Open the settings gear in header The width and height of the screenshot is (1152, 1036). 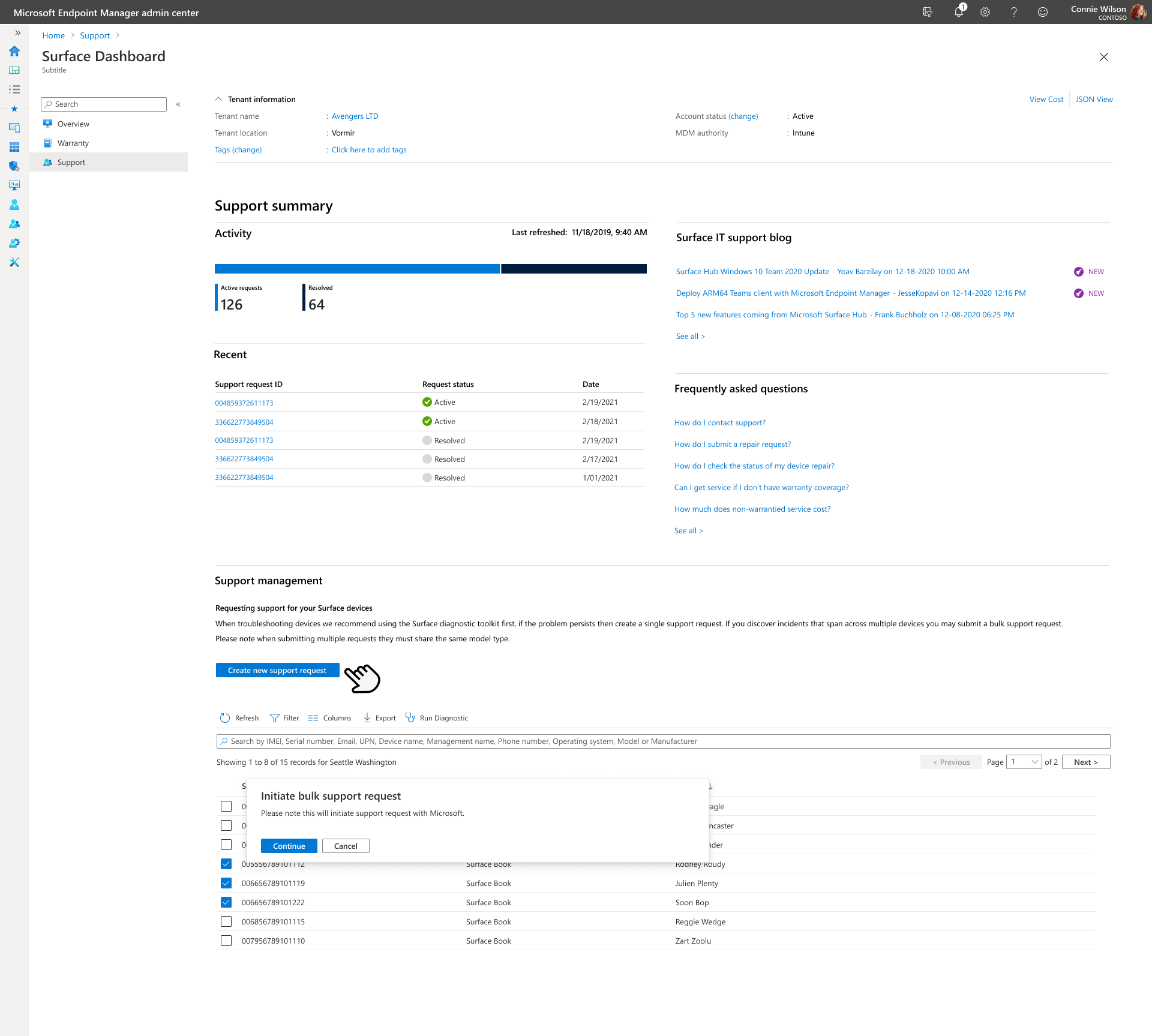pos(985,12)
